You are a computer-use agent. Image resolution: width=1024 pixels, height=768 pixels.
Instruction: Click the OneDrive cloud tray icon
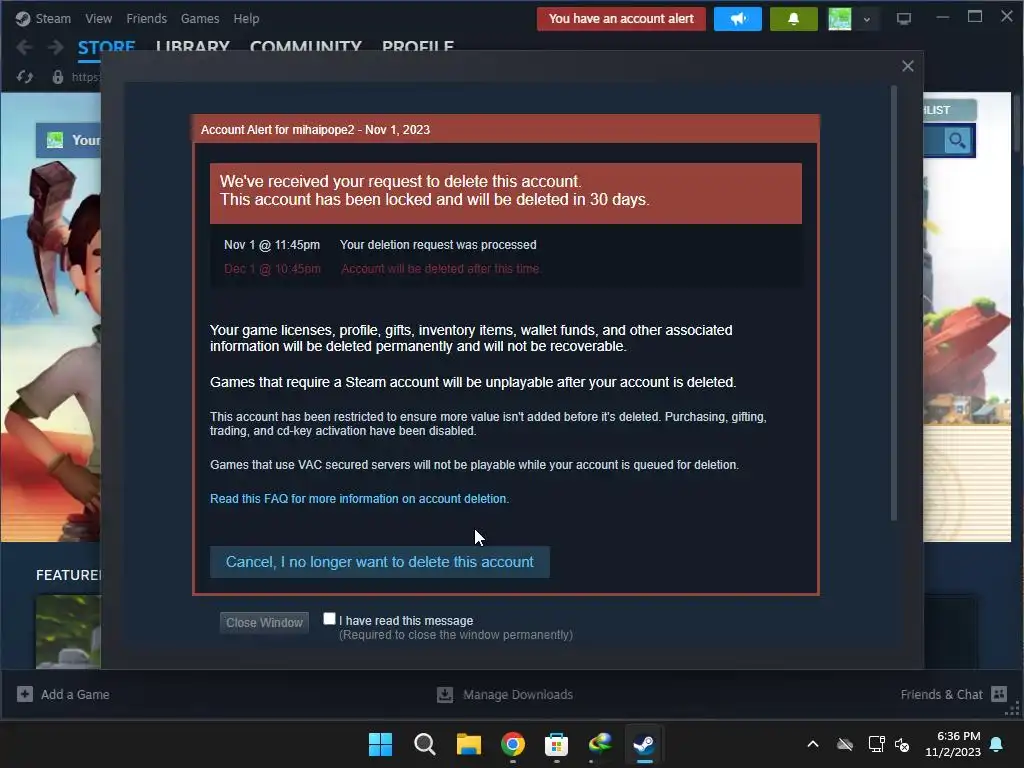845,744
